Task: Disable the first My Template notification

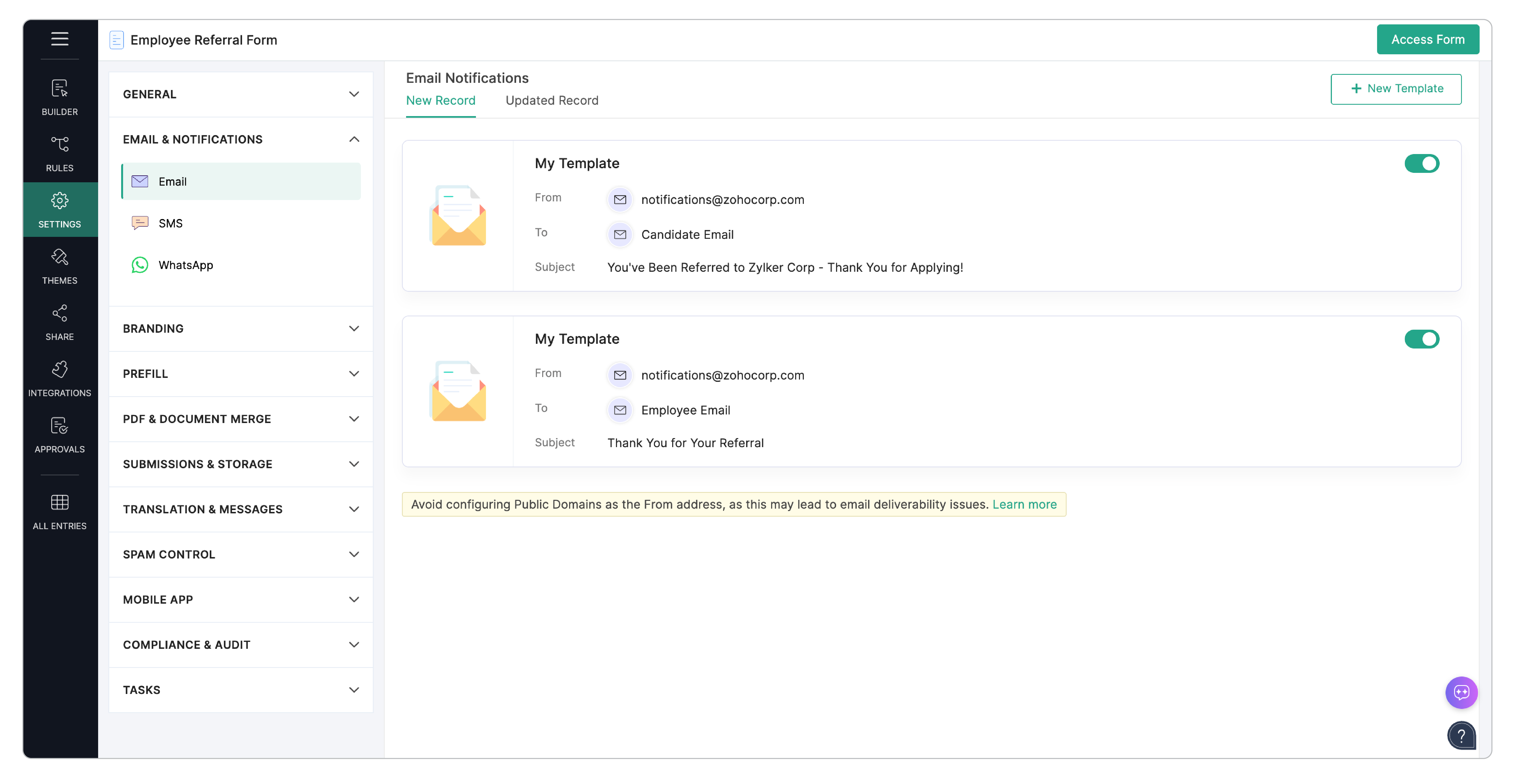Action: [x=1422, y=163]
